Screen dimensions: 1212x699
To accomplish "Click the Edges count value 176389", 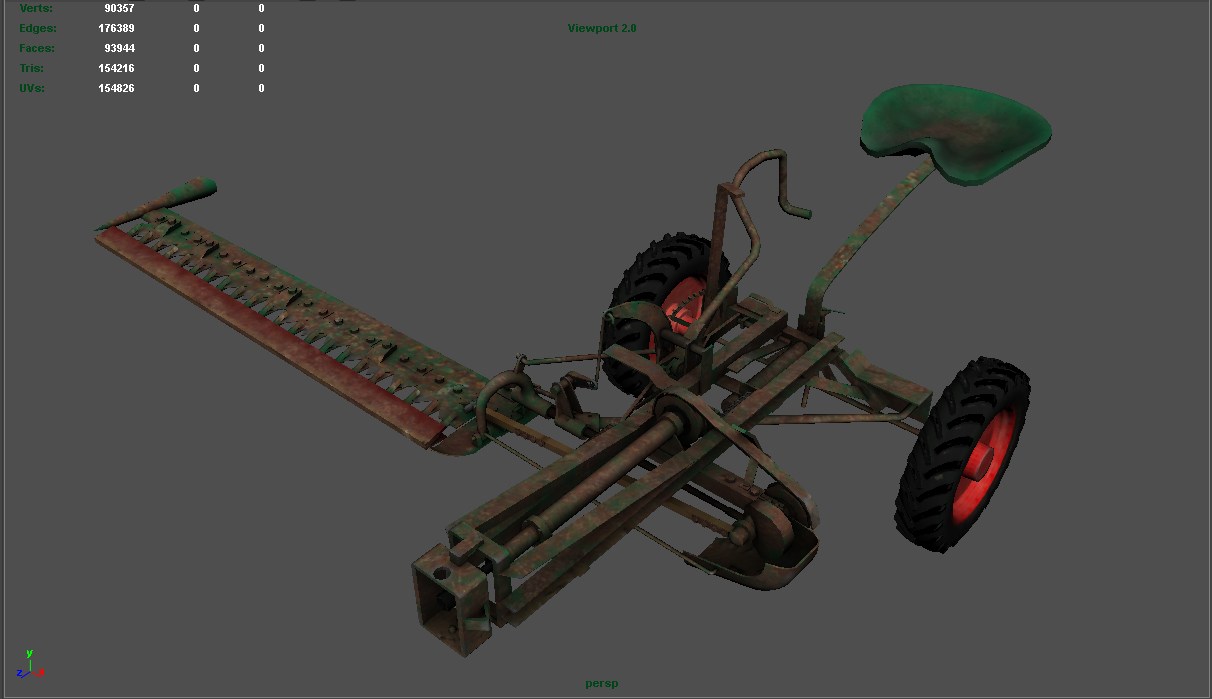I will point(116,28).
